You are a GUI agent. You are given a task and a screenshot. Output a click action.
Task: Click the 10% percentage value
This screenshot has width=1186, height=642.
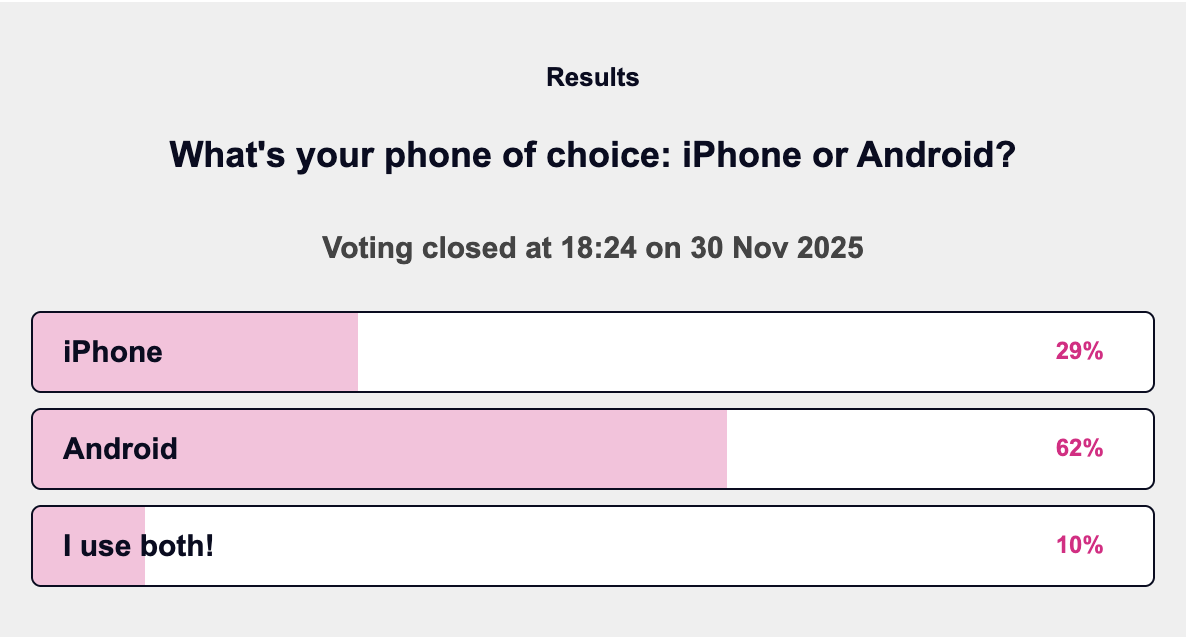[x=1079, y=545]
